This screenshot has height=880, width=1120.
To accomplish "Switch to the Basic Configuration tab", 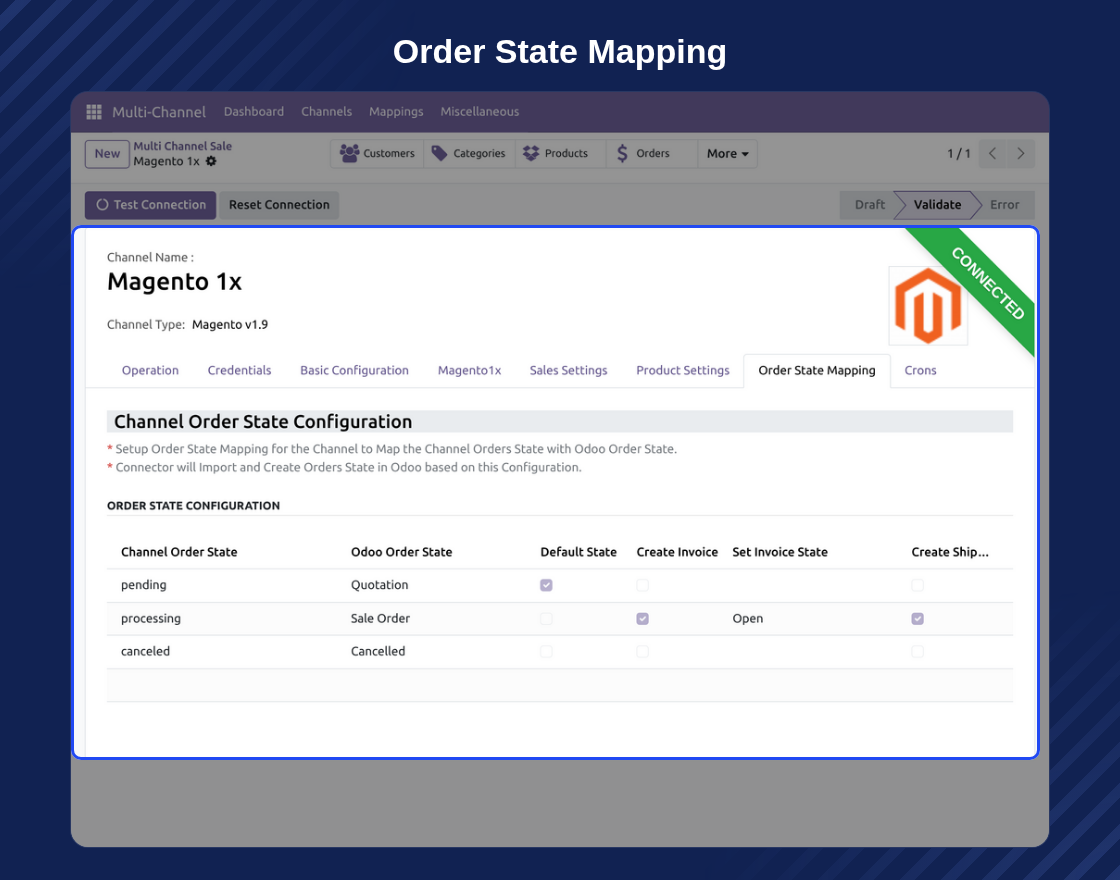I will coord(354,370).
